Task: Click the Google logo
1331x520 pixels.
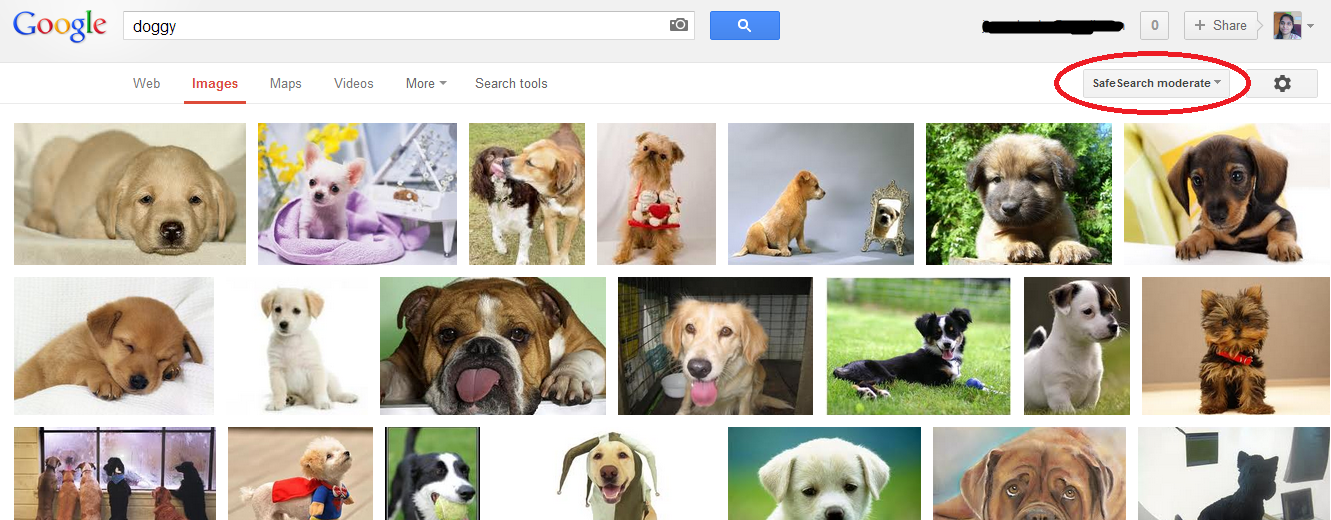Action: click(x=60, y=26)
